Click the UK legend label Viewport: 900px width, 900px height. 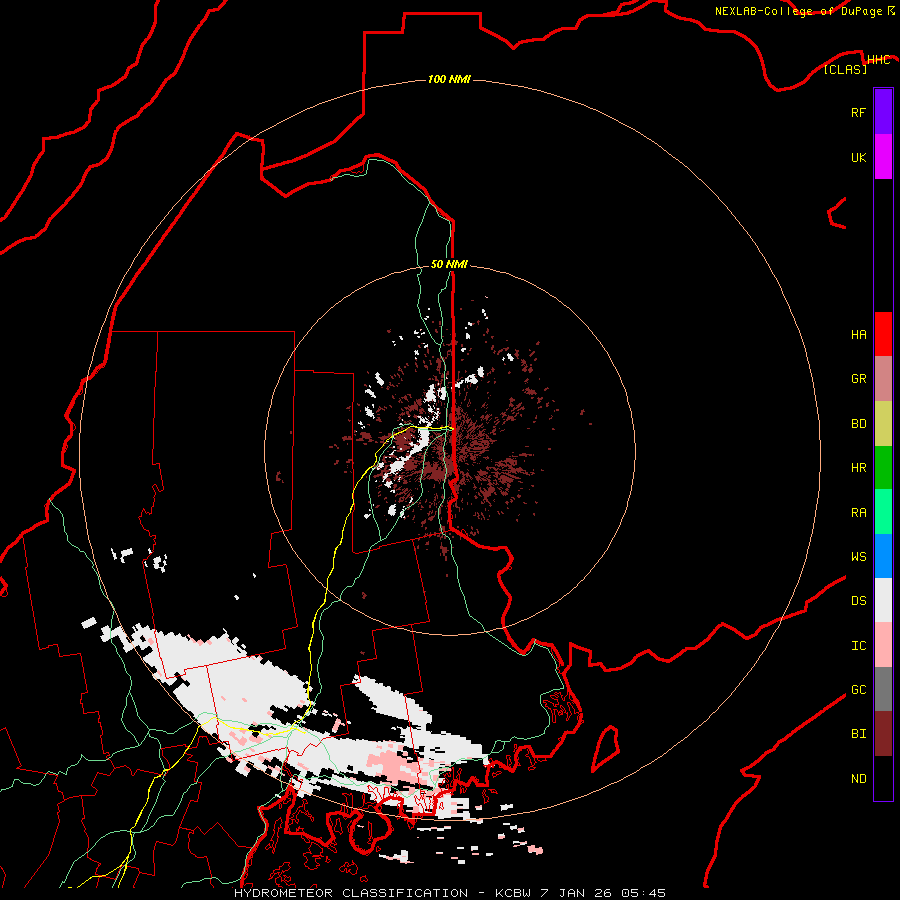click(858, 158)
